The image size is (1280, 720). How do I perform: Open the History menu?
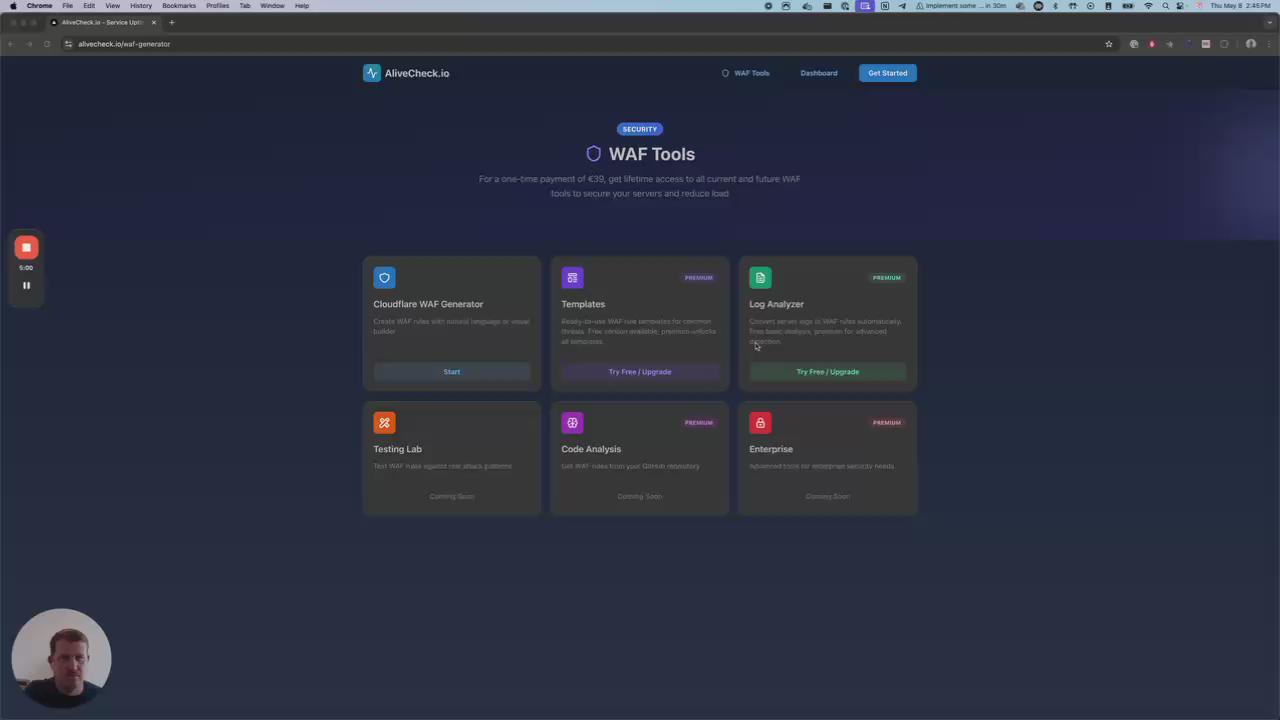tap(141, 6)
